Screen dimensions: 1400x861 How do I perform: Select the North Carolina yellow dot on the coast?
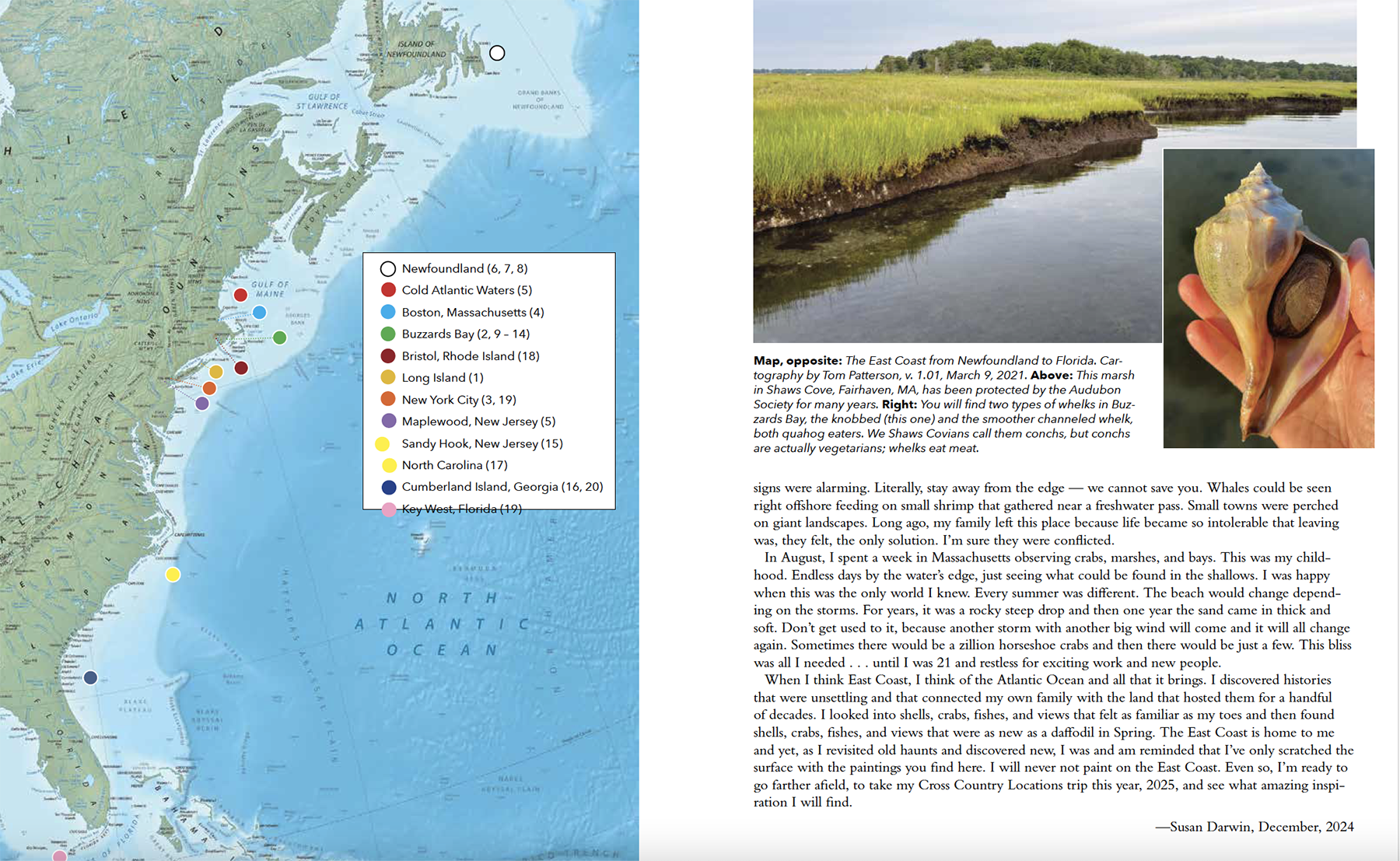point(174,574)
